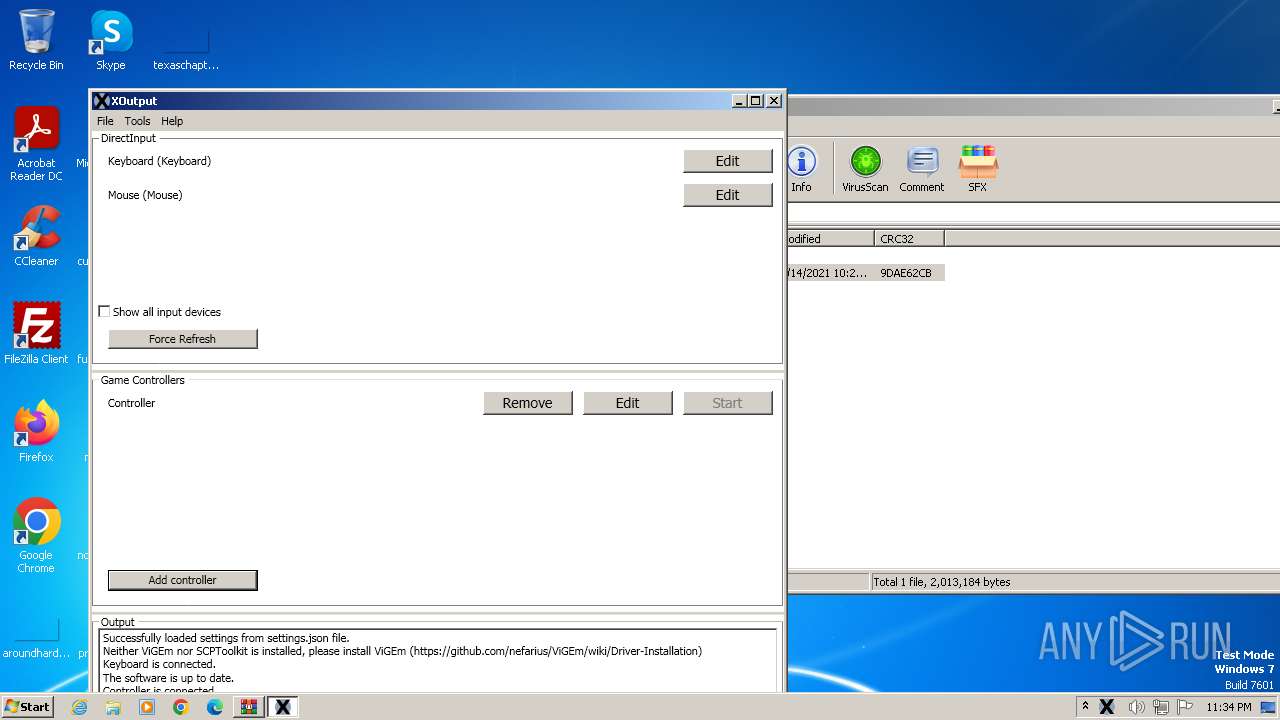
Task: Remove the Controller entry
Action: (528, 403)
